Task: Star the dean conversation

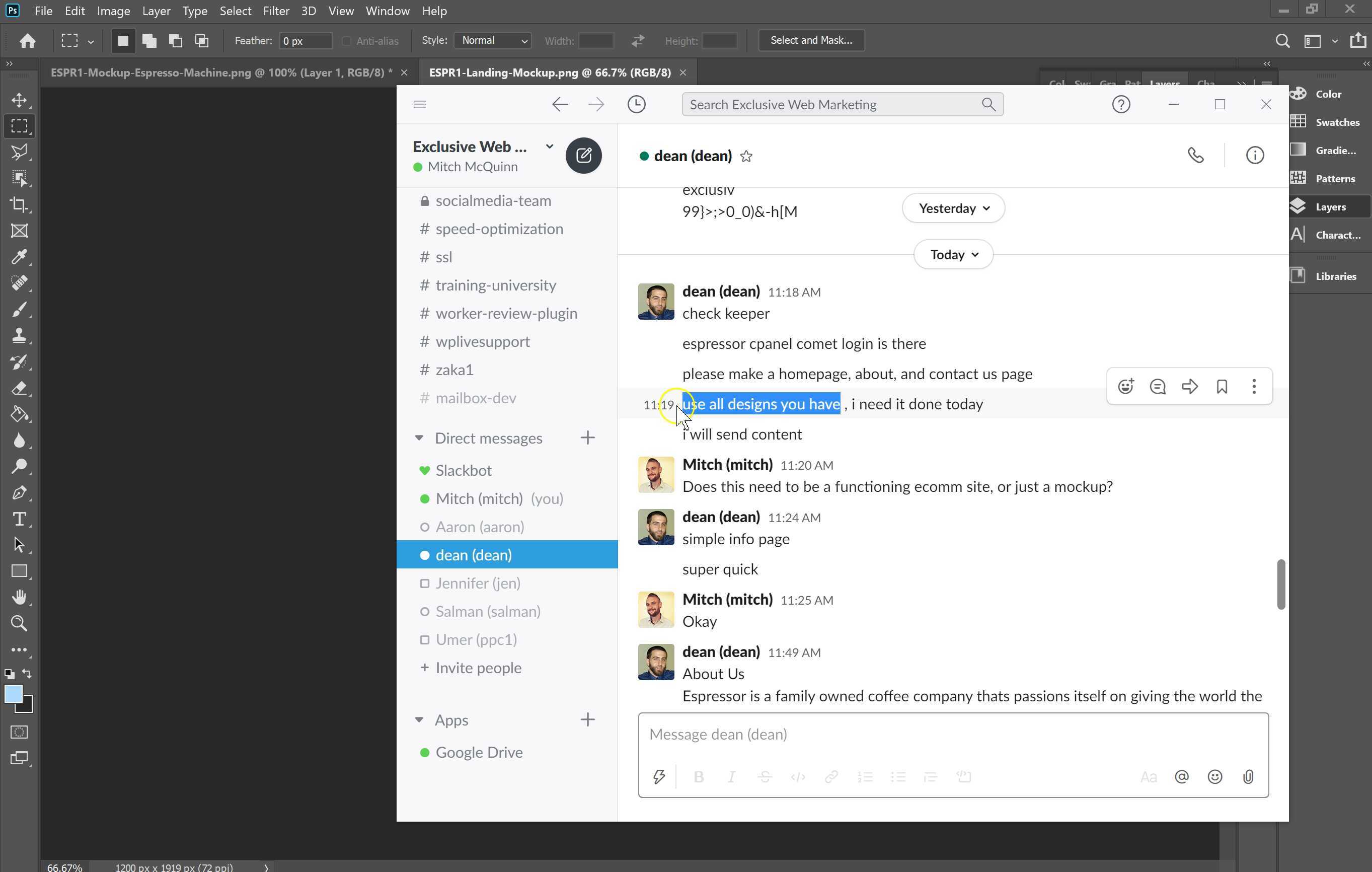Action: point(746,156)
